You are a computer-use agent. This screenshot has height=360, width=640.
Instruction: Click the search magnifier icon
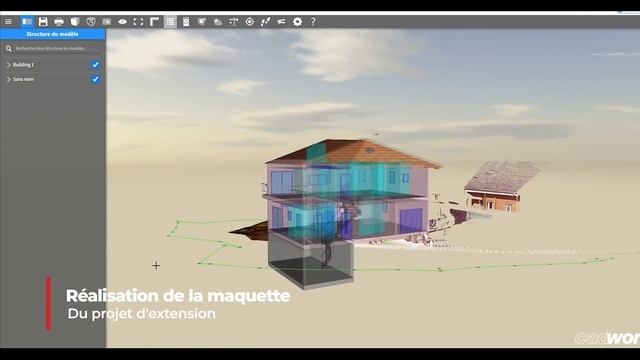9,49
